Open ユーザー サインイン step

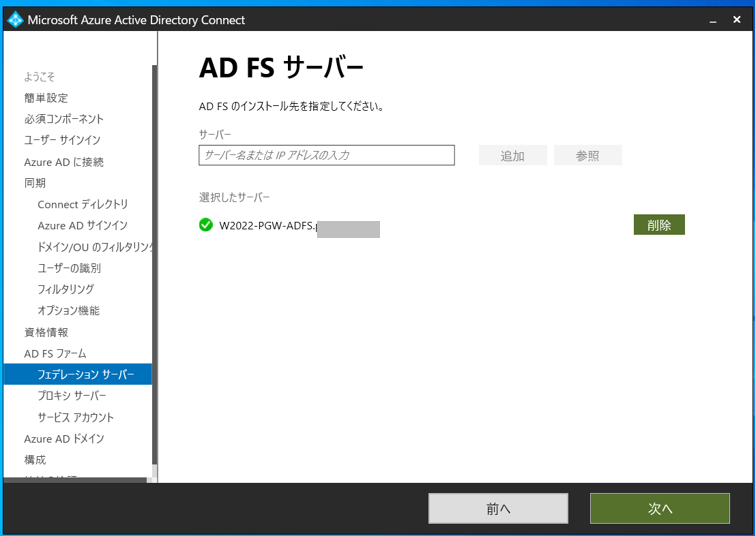[63, 140]
